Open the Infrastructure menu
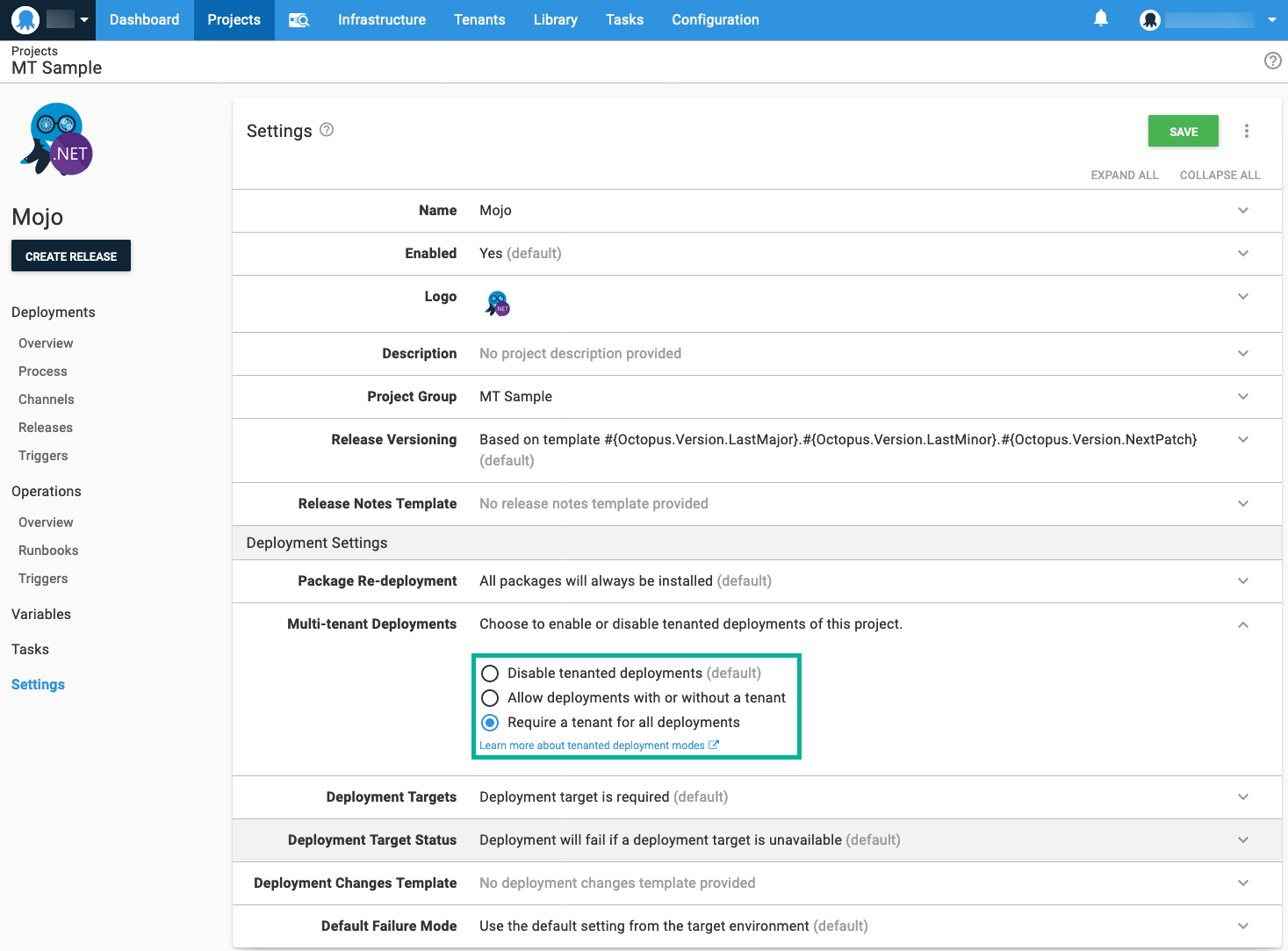 [x=382, y=20]
